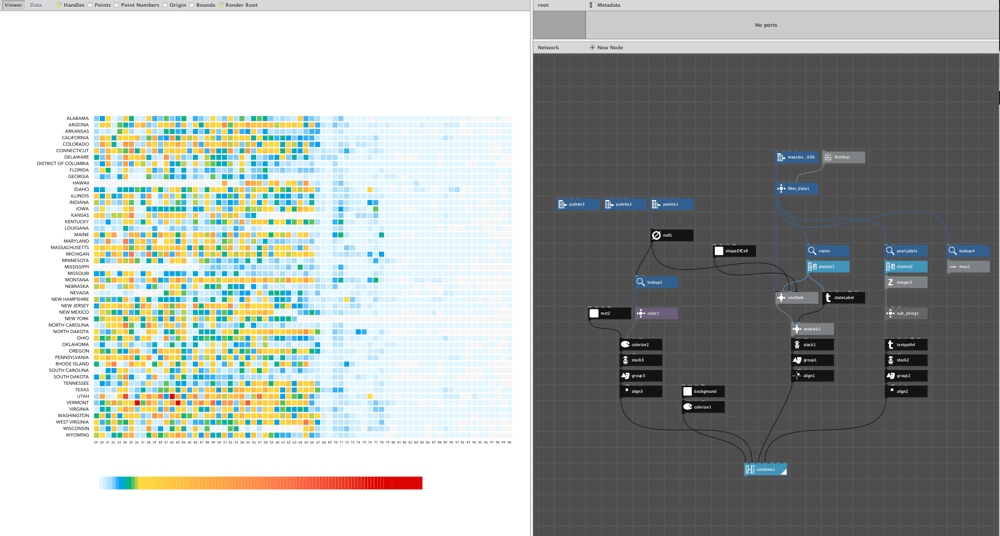Toggle the Handles checkbox
This screenshot has width=1000, height=536.
click(59, 5)
